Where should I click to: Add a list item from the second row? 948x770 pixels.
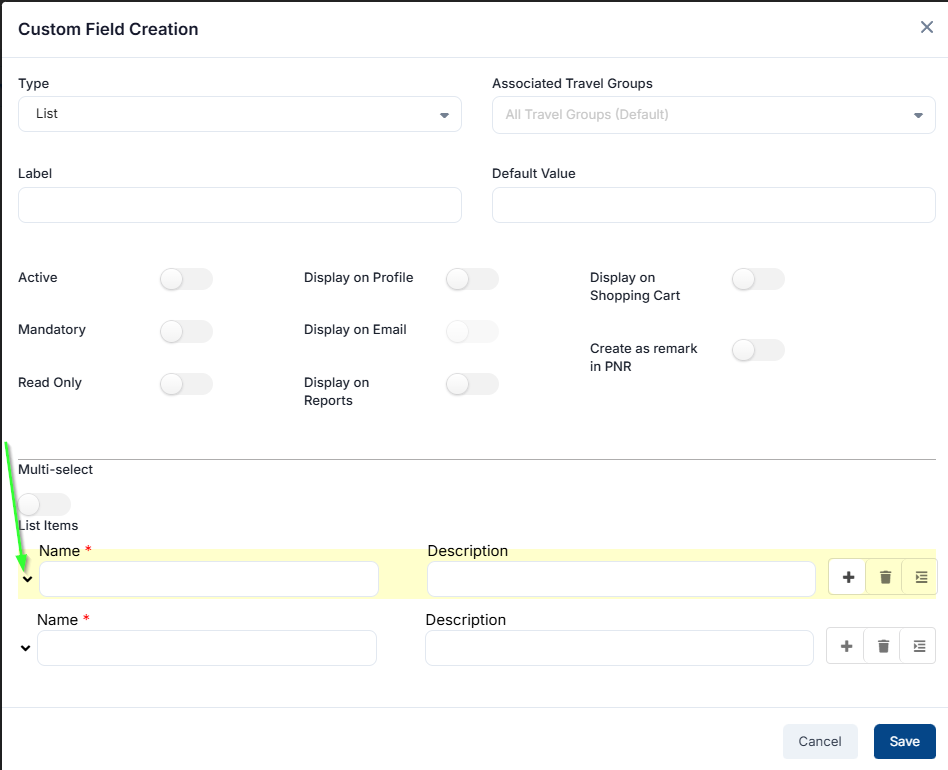click(846, 646)
